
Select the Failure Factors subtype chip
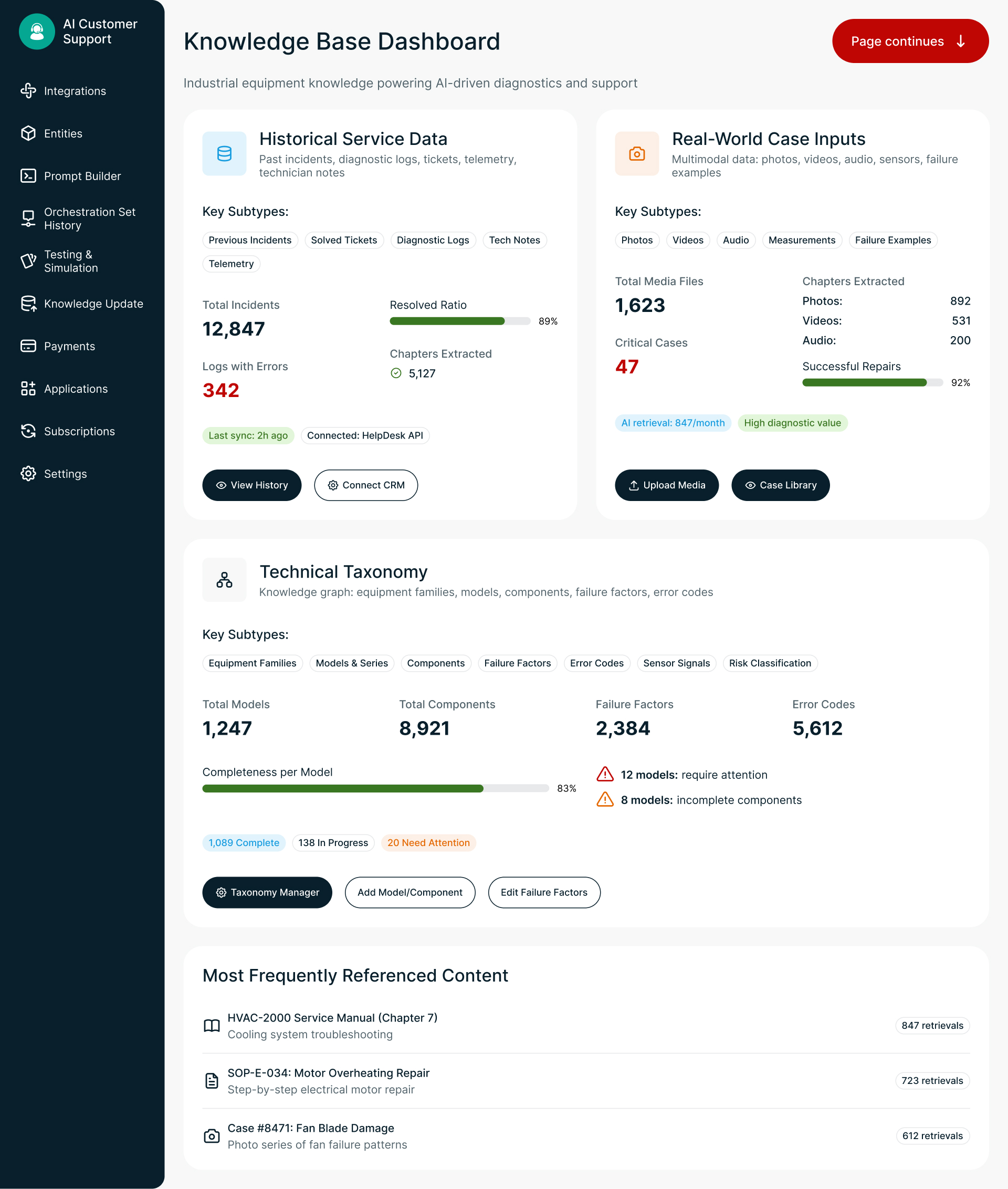[x=517, y=663]
